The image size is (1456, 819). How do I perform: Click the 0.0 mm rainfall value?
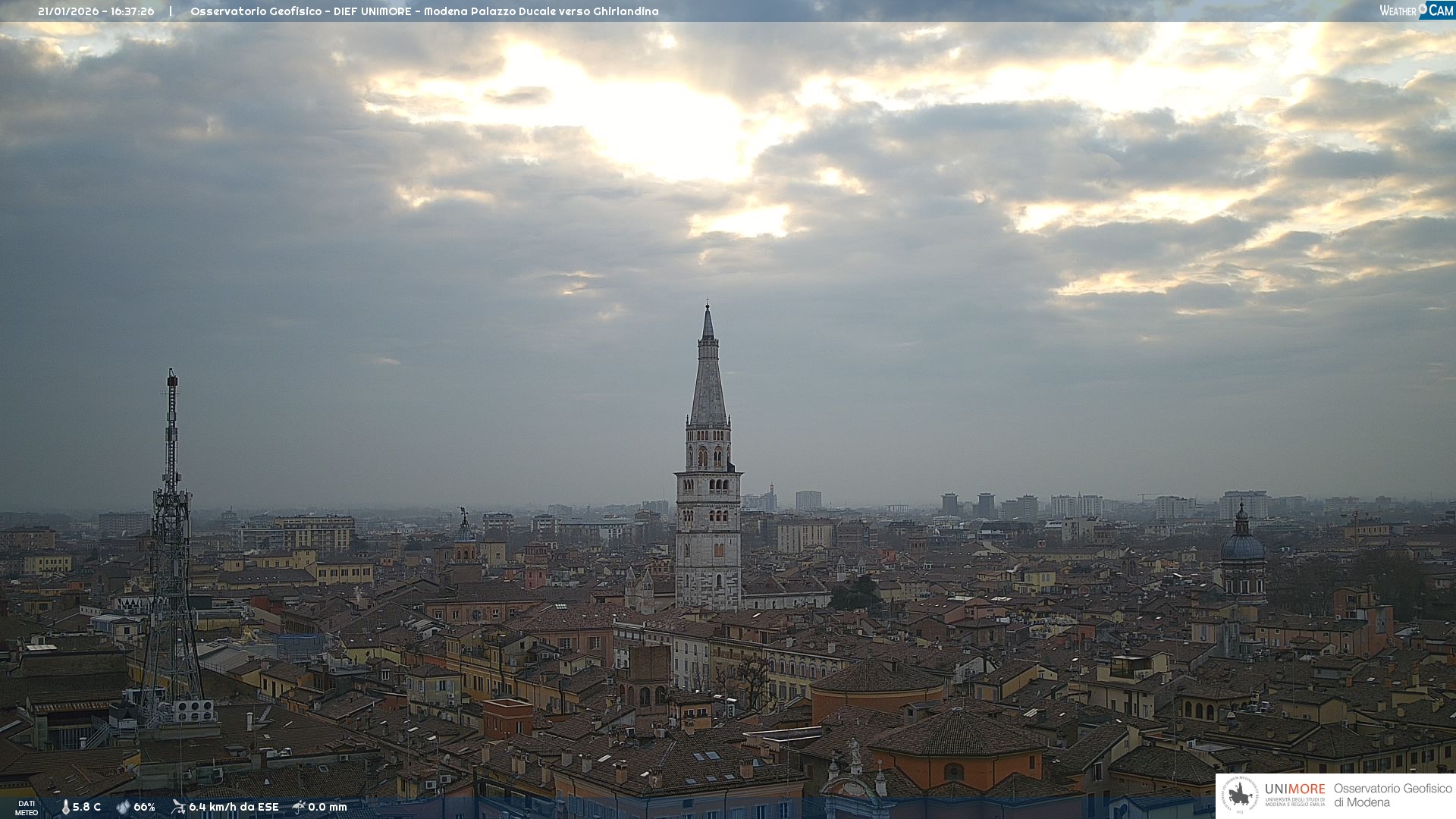tap(327, 807)
